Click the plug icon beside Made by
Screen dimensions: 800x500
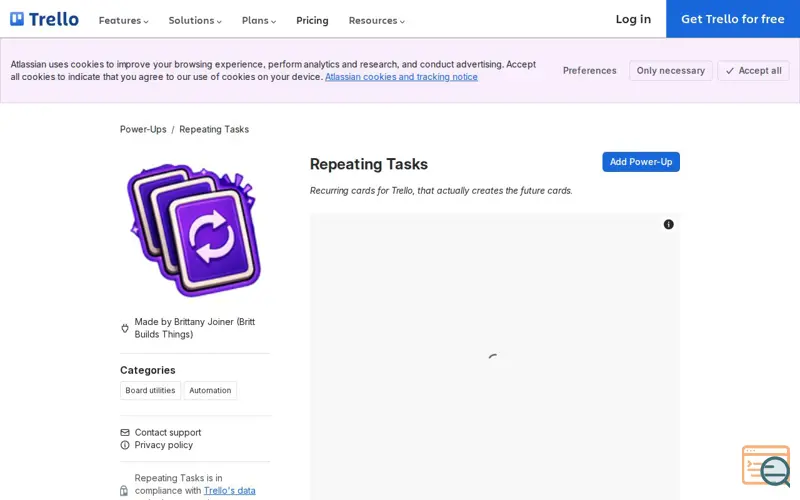coord(125,329)
